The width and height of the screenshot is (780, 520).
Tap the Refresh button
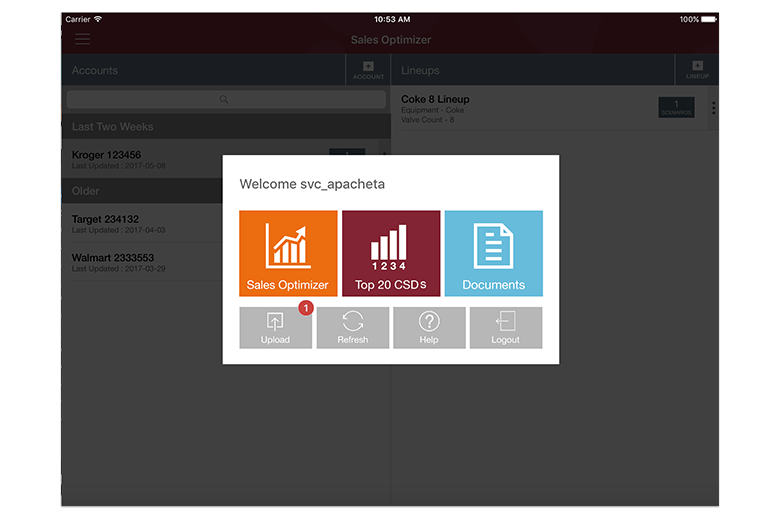pyautogui.click(x=353, y=327)
